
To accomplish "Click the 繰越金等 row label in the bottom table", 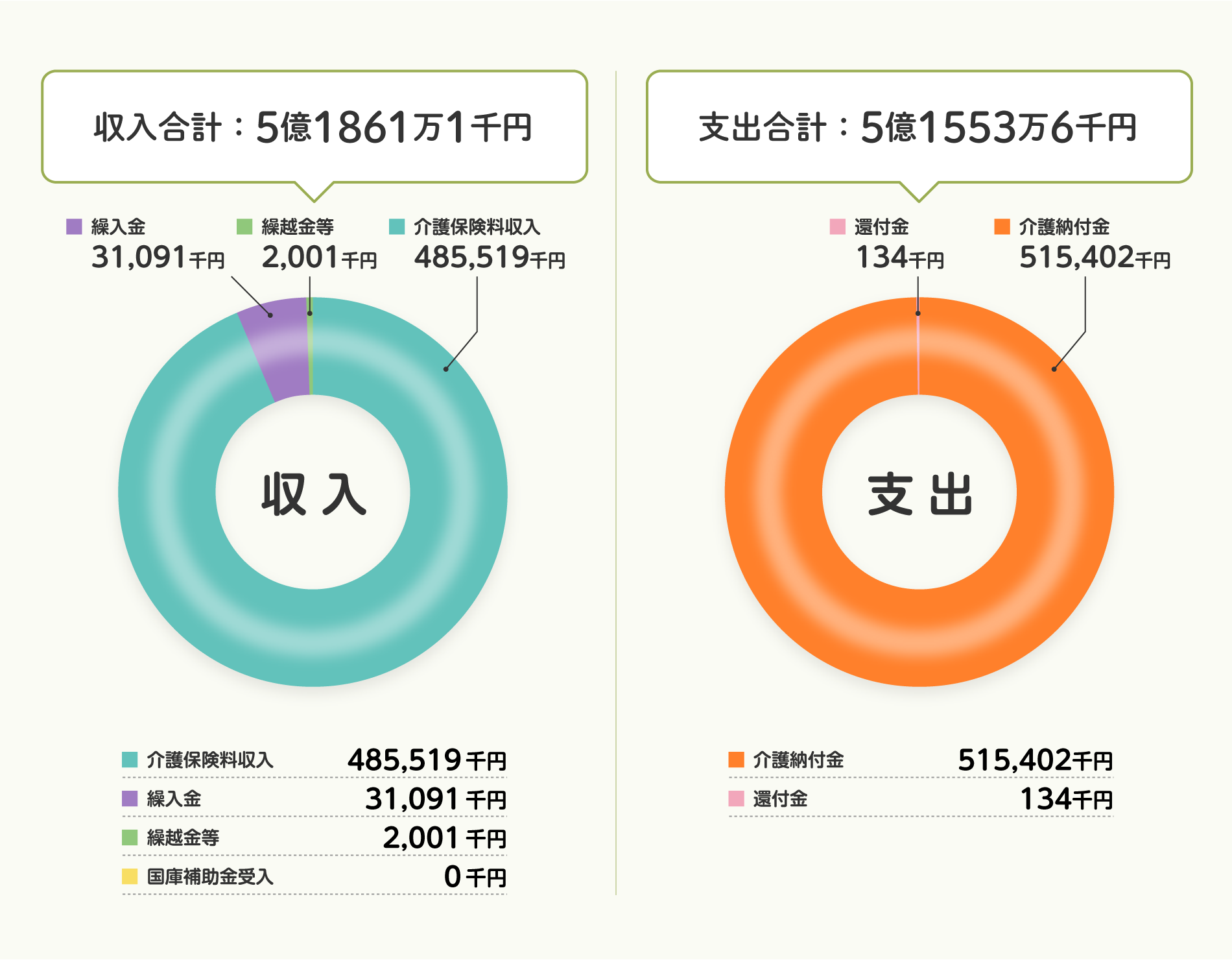I will click(x=183, y=837).
